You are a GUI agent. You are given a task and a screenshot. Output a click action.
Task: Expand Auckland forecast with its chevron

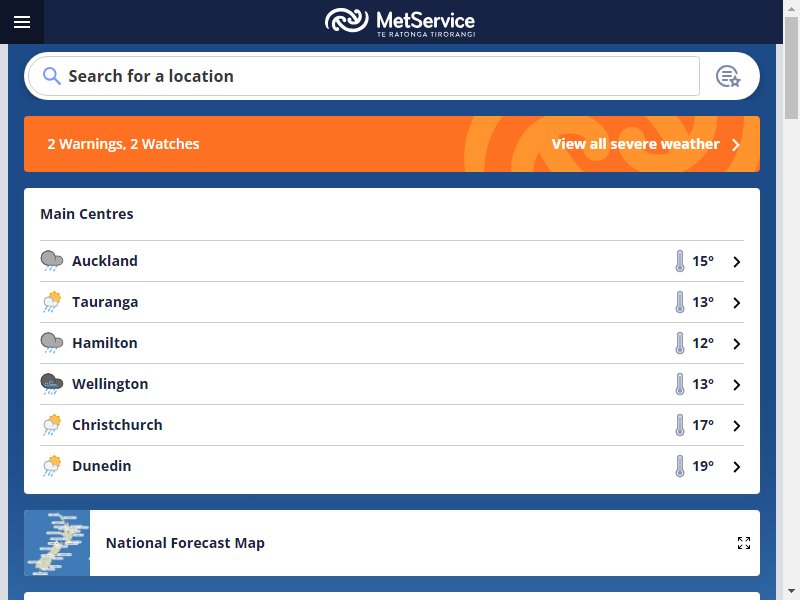click(x=737, y=262)
